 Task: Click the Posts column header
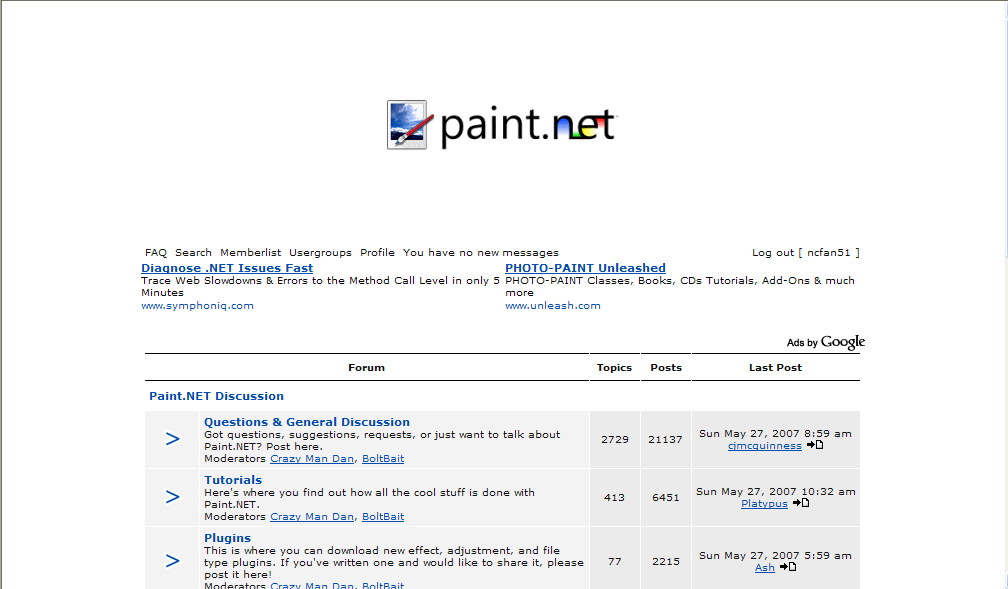point(665,368)
